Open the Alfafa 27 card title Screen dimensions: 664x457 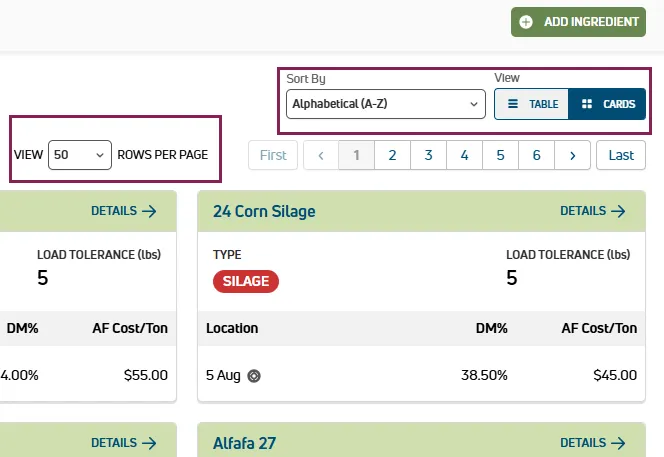point(244,443)
